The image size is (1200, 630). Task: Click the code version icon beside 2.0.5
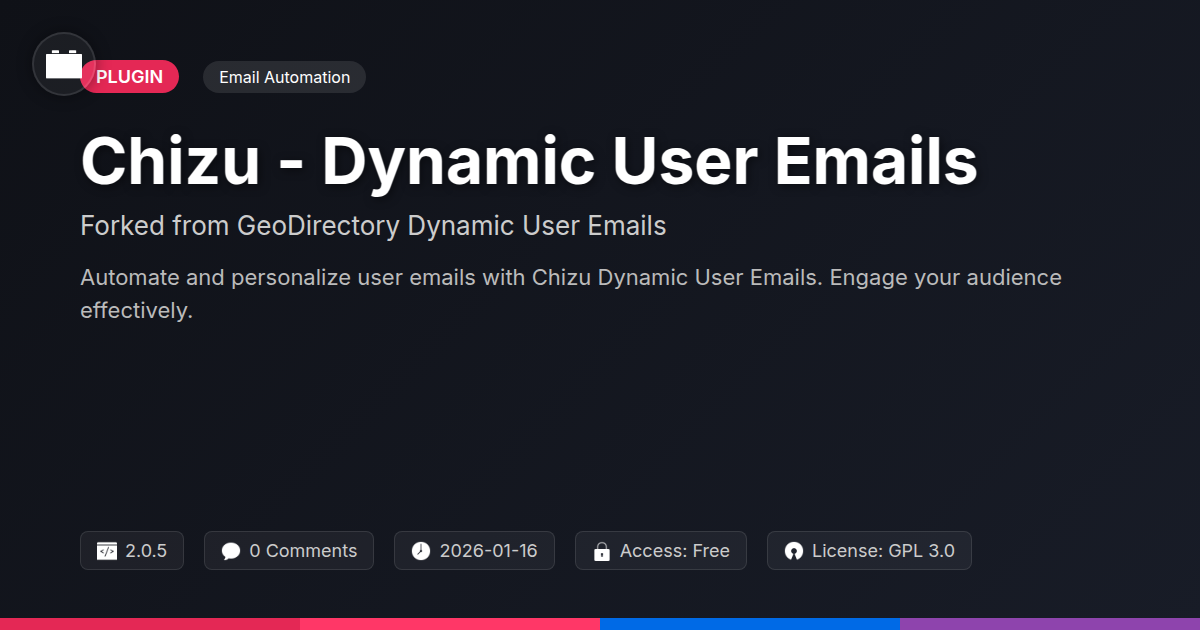coord(107,551)
